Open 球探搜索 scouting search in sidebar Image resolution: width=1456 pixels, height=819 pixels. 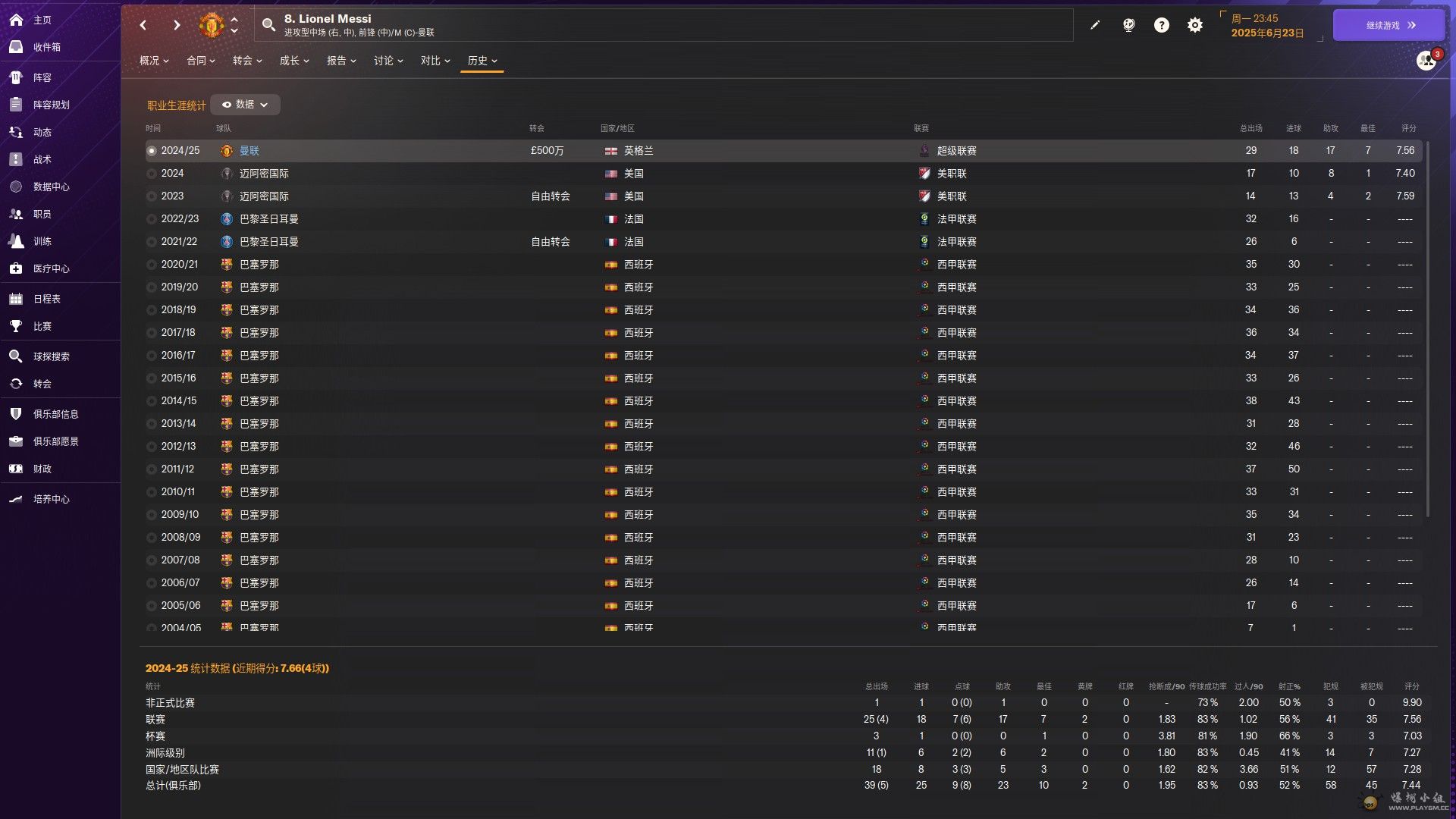click(51, 356)
